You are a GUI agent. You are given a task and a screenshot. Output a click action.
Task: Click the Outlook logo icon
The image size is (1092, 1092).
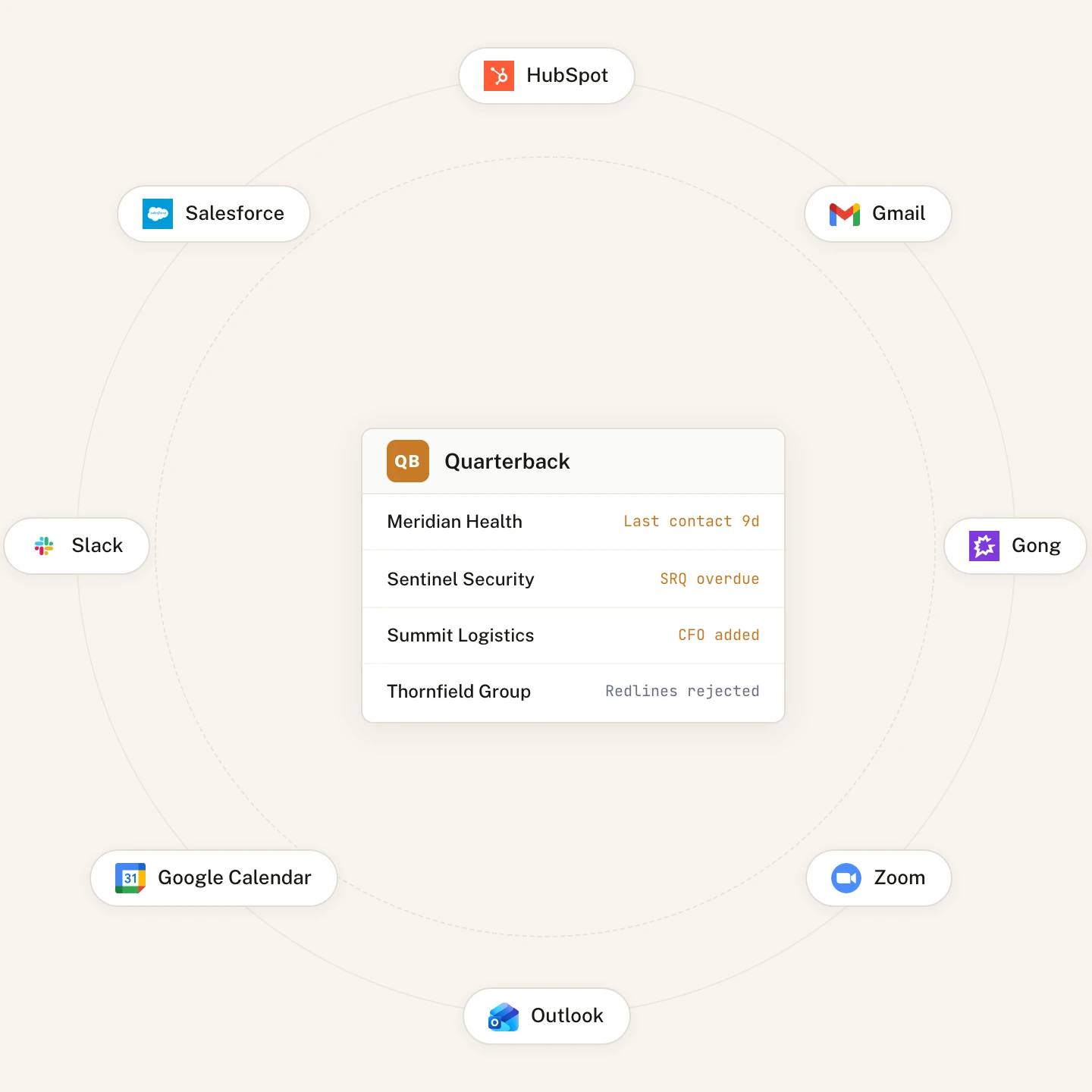point(504,1017)
